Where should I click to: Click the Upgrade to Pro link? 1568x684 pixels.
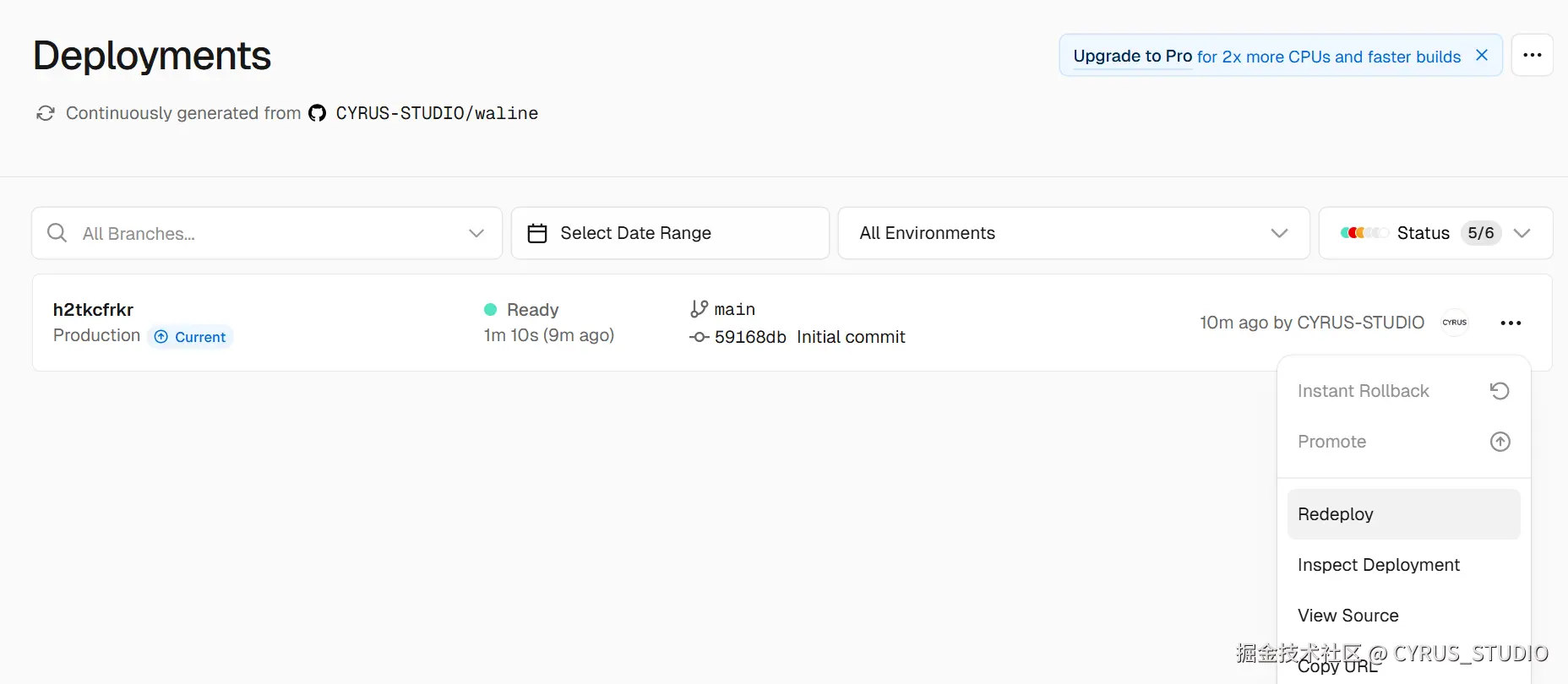click(1132, 56)
